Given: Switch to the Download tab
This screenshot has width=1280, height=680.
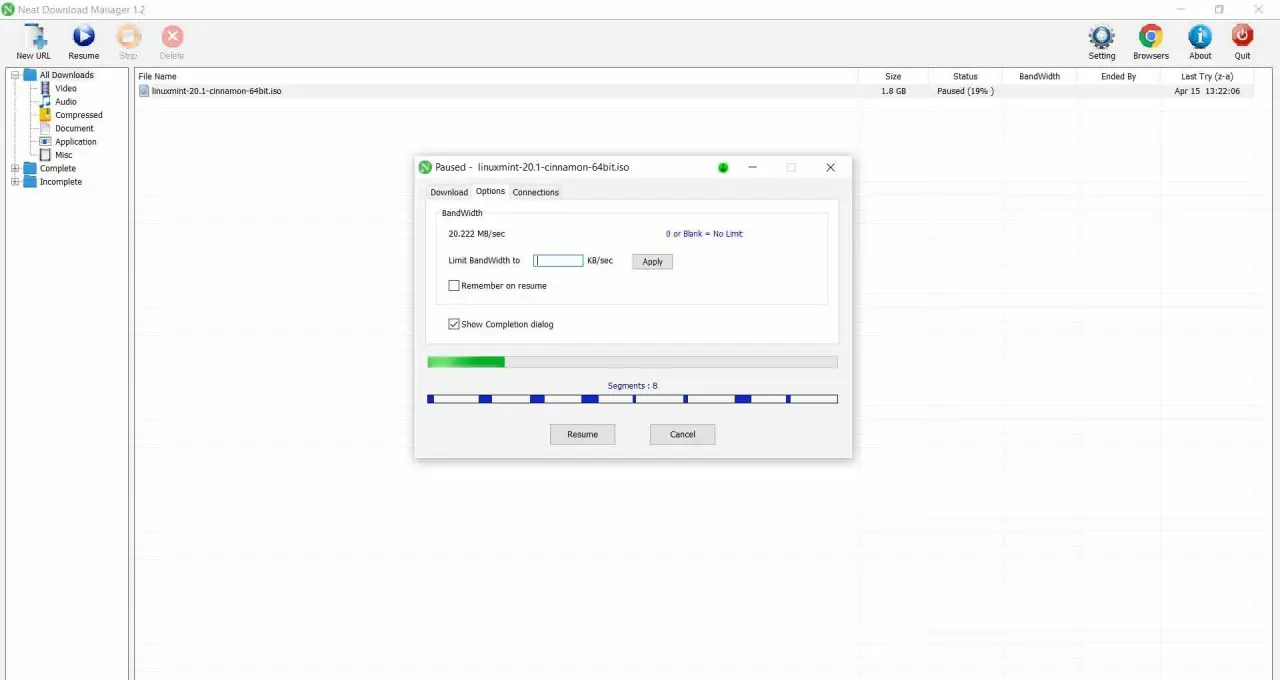Looking at the screenshot, I should click(448, 192).
